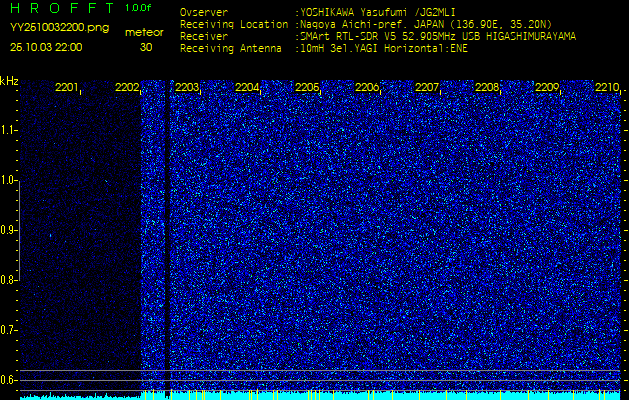Select the Ovserver label
The height and width of the screenshot is (400, 629).
[x=204, y=12]
